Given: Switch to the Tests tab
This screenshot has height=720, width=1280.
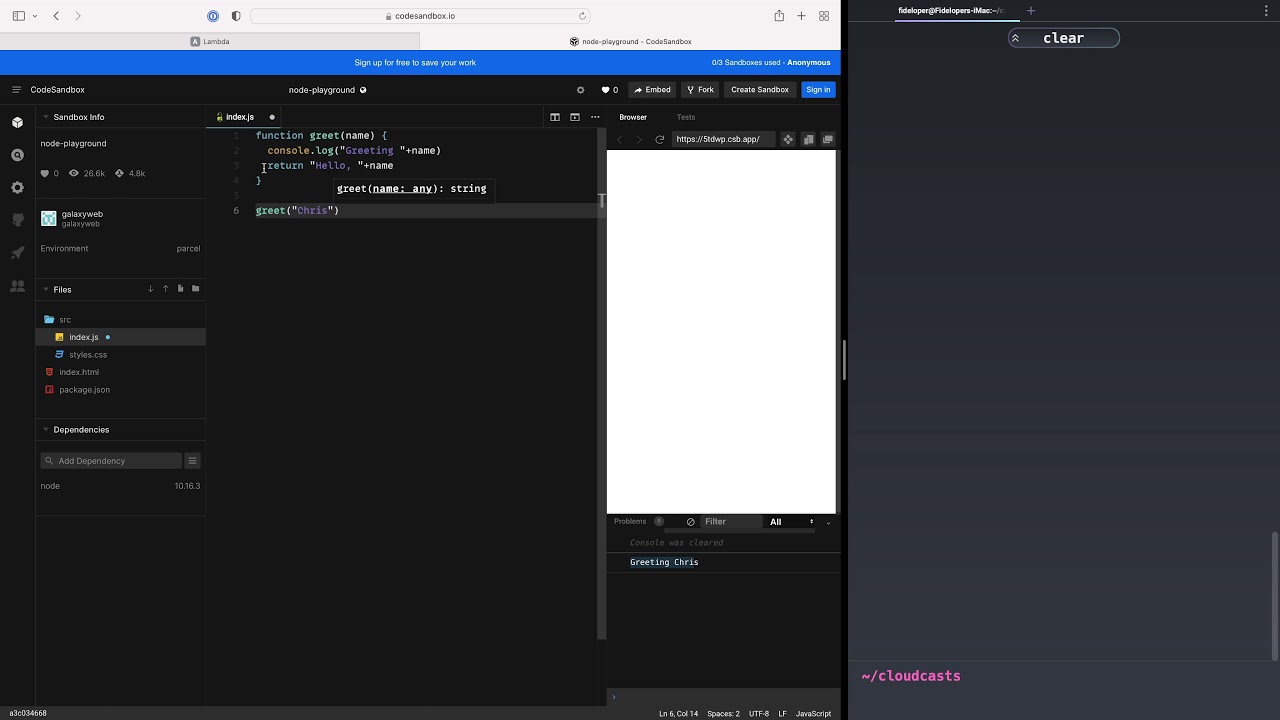Looking at the screenshot, I should pos(685,117).
